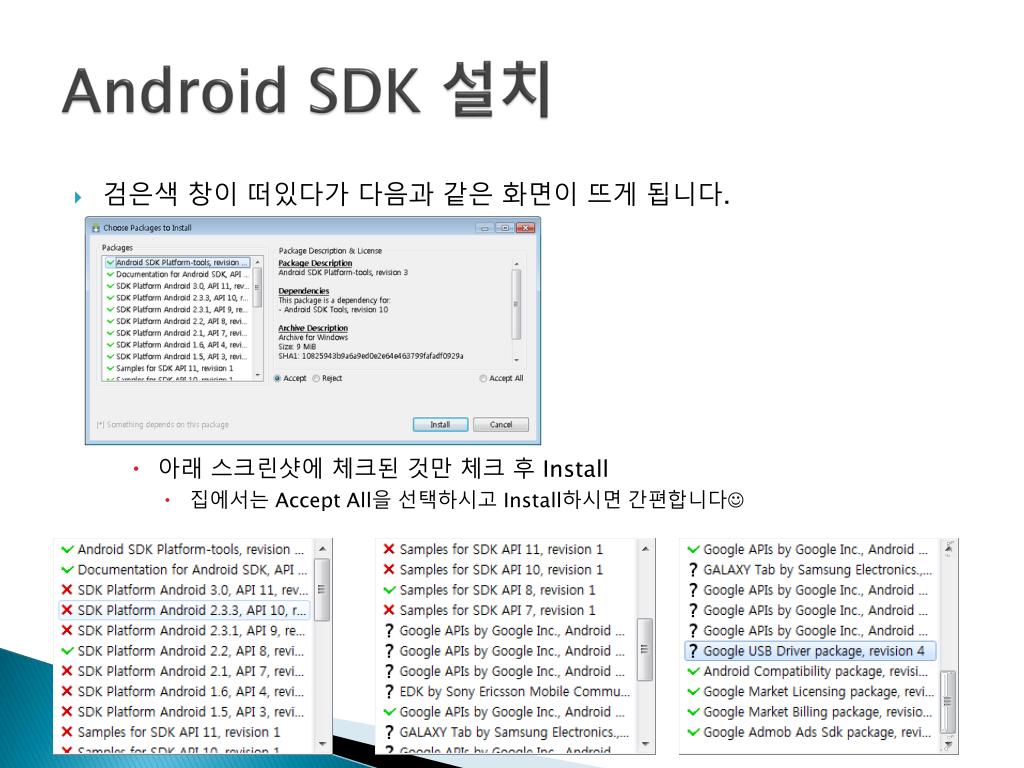Click question mark of Google USB Driver package row
The image size is (1024, 768).
click(693, 651)
